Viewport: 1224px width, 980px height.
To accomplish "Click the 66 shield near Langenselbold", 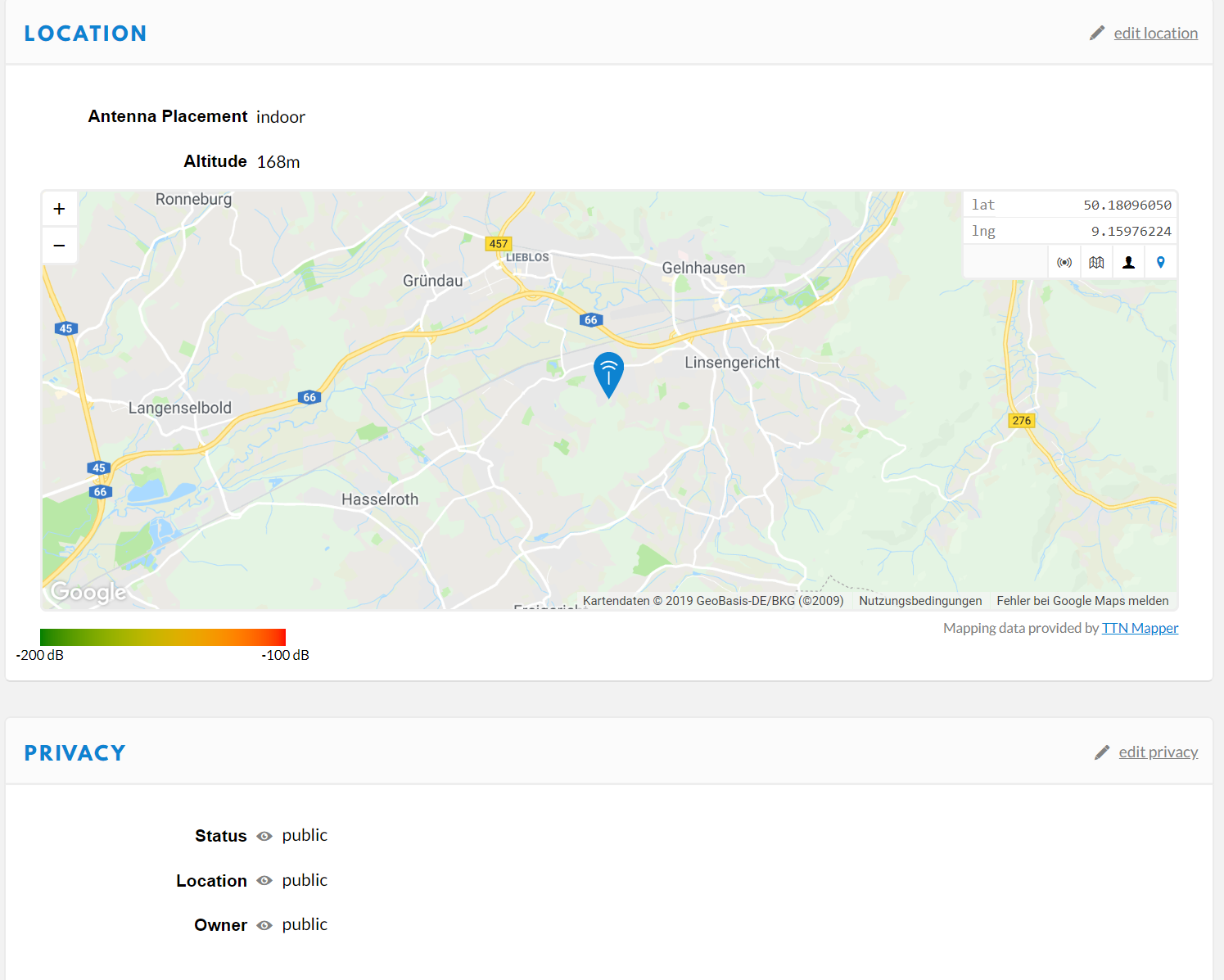I will point(309,397).
